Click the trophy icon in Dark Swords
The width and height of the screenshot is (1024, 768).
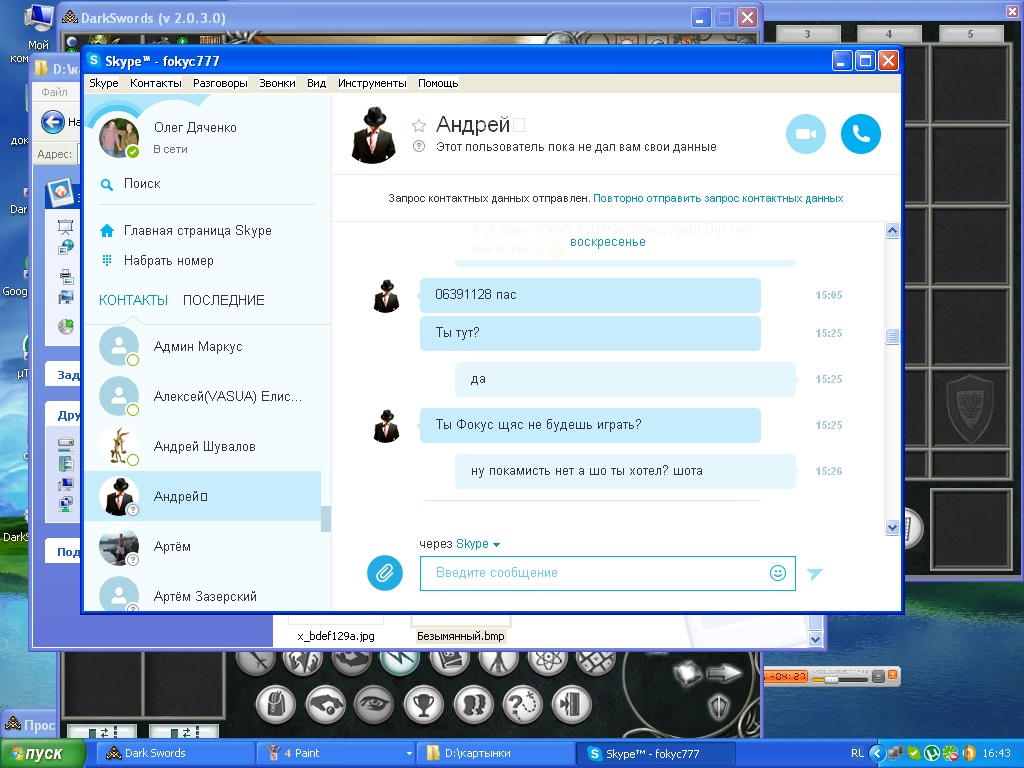click(423, 705)
